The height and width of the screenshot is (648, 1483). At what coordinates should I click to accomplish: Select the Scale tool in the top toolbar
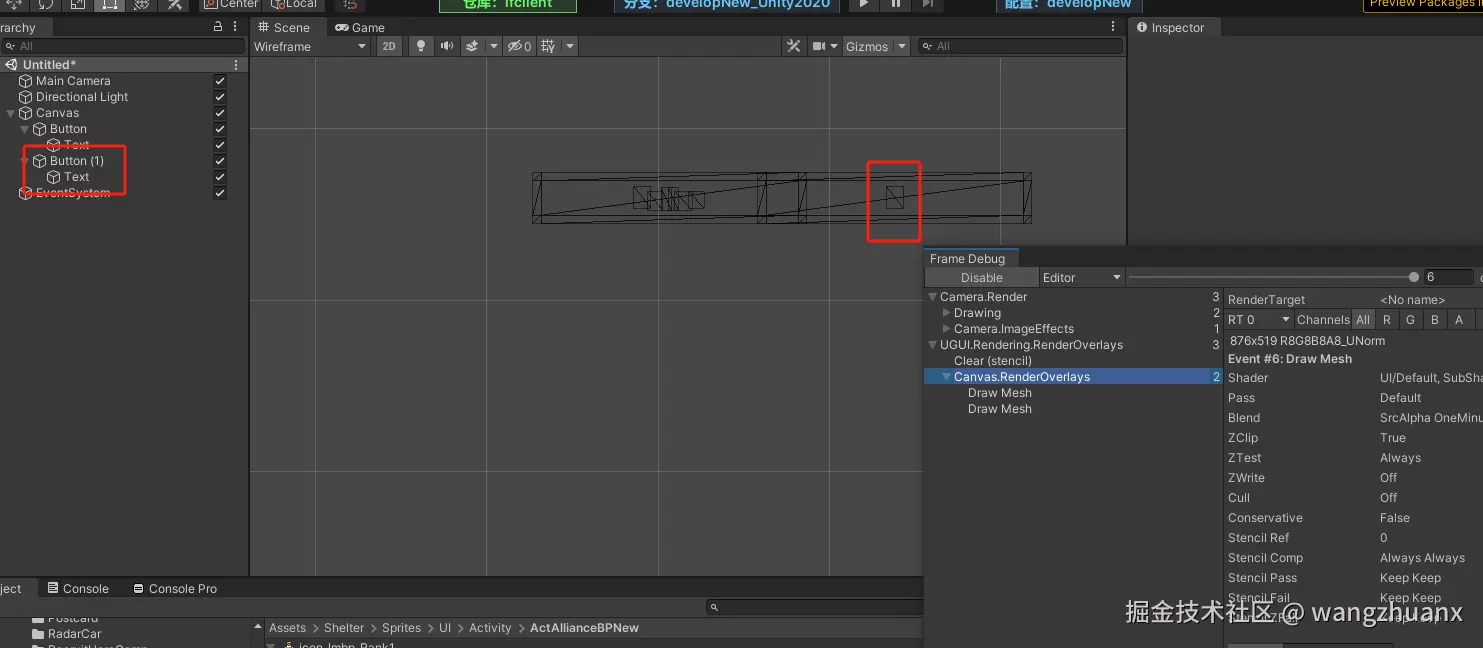tap(77, 4)
